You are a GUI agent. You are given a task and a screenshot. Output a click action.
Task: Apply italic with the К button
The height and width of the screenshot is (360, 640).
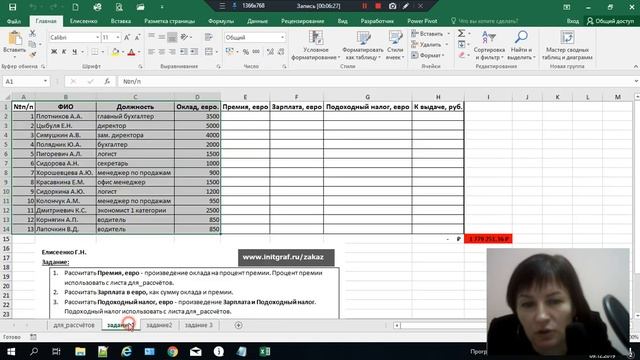(64, 52)
